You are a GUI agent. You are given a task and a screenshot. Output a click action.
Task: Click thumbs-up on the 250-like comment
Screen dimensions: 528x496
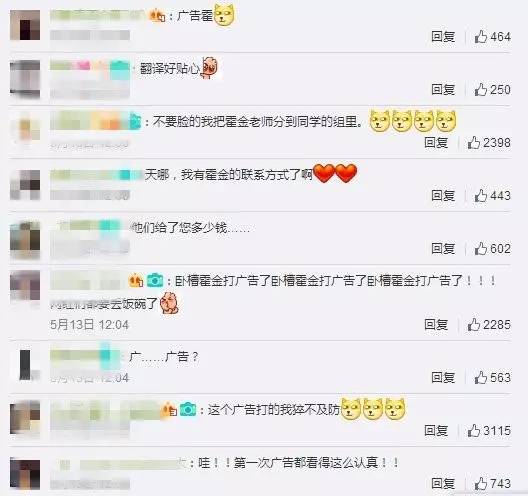tap(481, 90)
